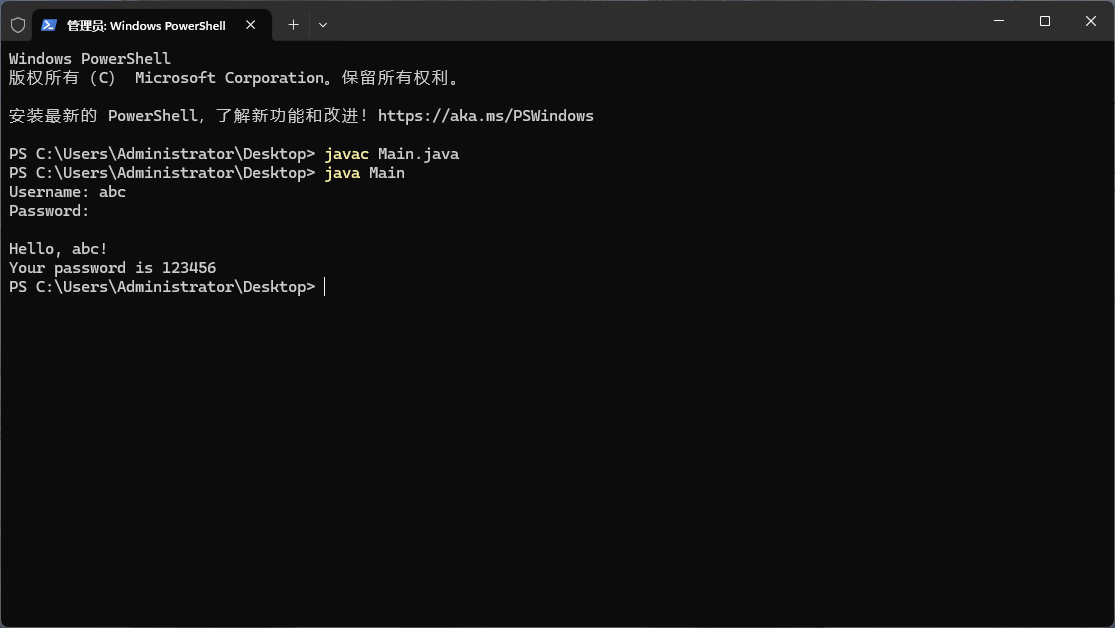The height and width of the screenshot is (628, 1115).
Task: Click the 'Username: abc' output line
Action: pyautogui.click(x=67, y=192)
